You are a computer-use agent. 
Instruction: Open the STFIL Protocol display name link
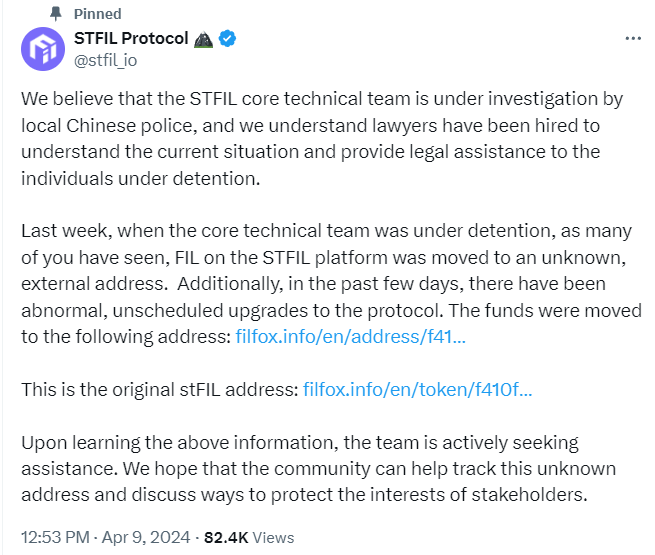131,38
